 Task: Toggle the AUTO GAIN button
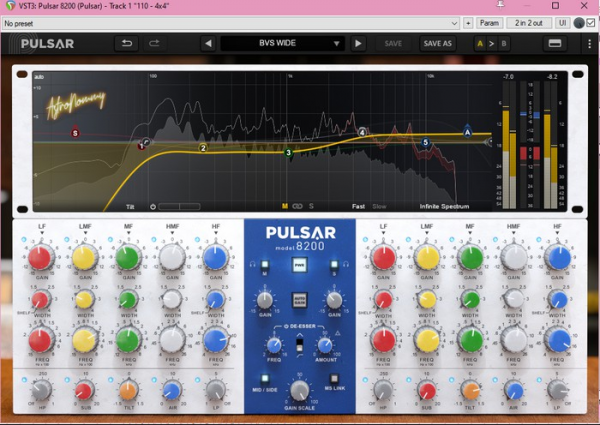(x=299, y=300)
